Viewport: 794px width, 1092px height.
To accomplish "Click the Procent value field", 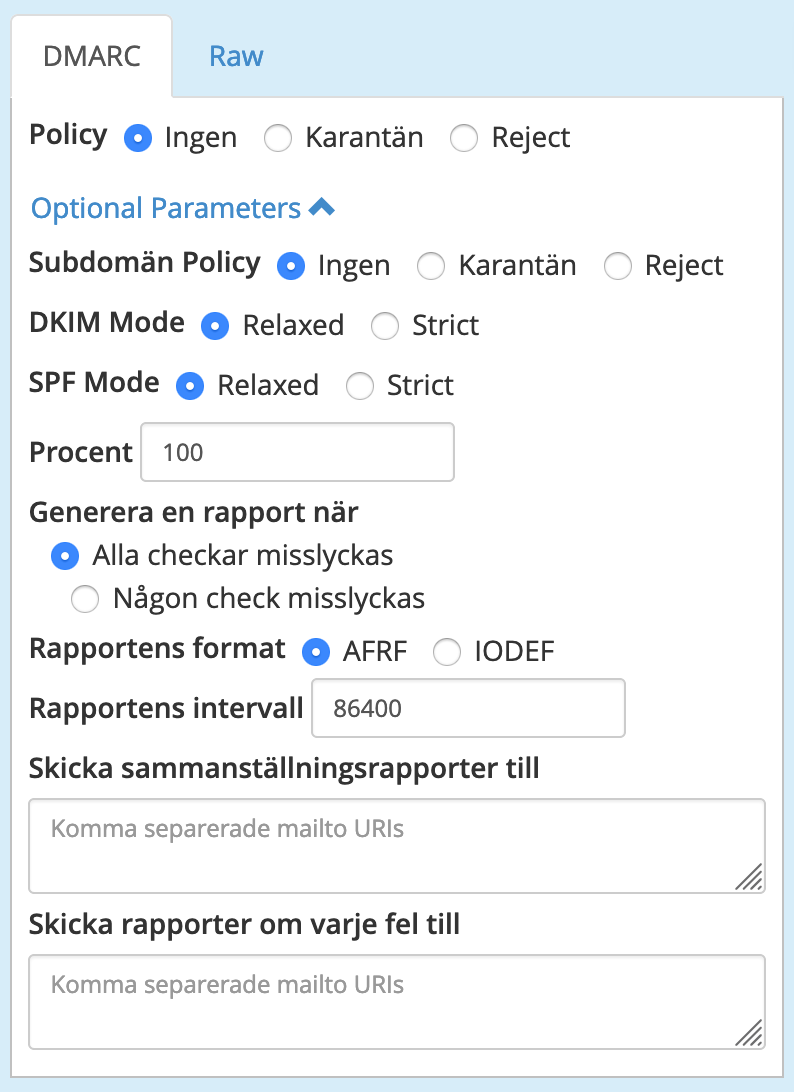I will pos(297,452).
